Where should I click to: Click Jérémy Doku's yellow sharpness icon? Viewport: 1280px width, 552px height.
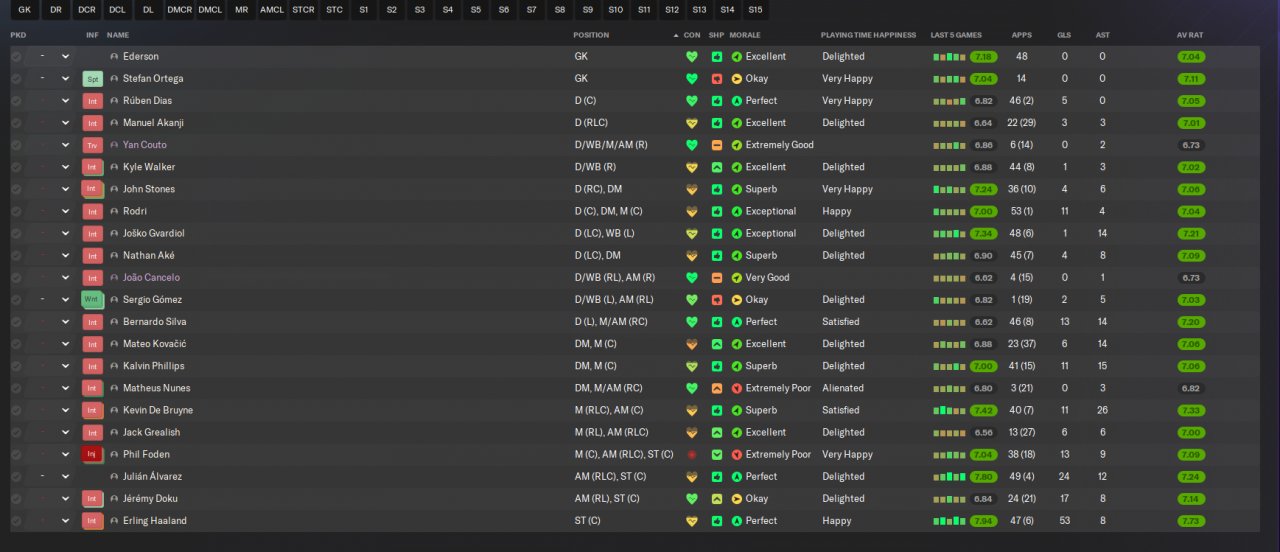[x=716, y=498]
